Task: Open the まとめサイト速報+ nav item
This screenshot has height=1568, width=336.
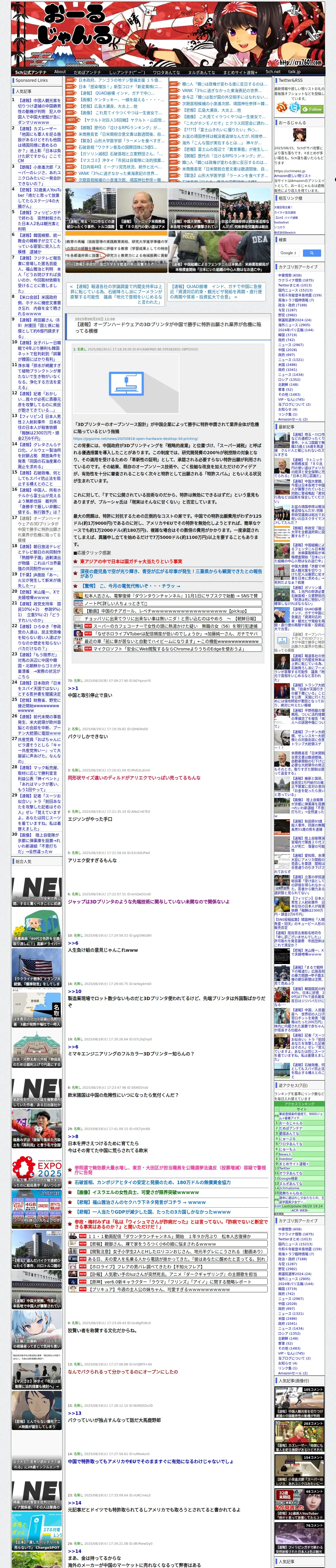Action: click(240, 72)
